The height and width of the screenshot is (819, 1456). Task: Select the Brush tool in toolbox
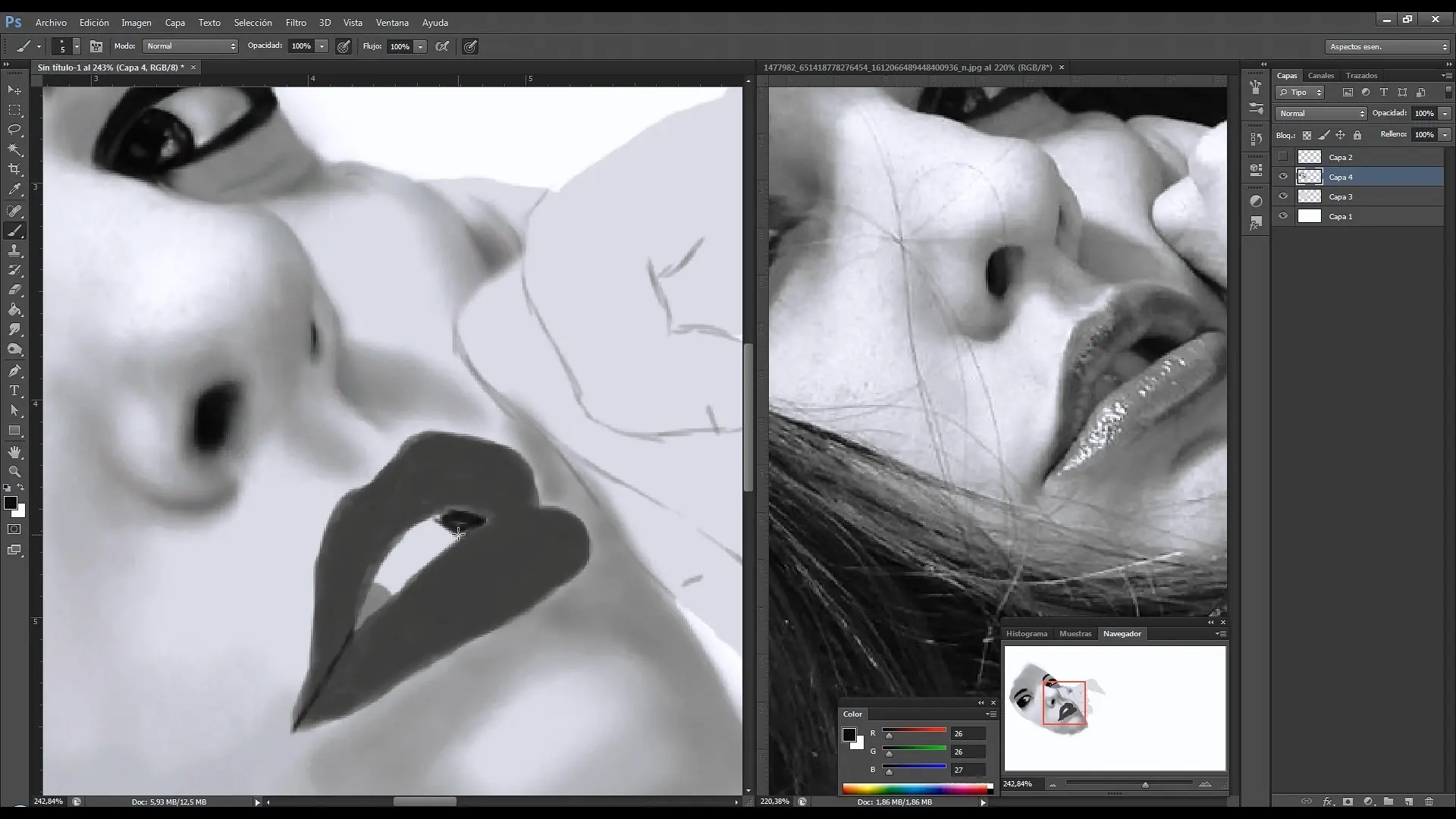14,231
